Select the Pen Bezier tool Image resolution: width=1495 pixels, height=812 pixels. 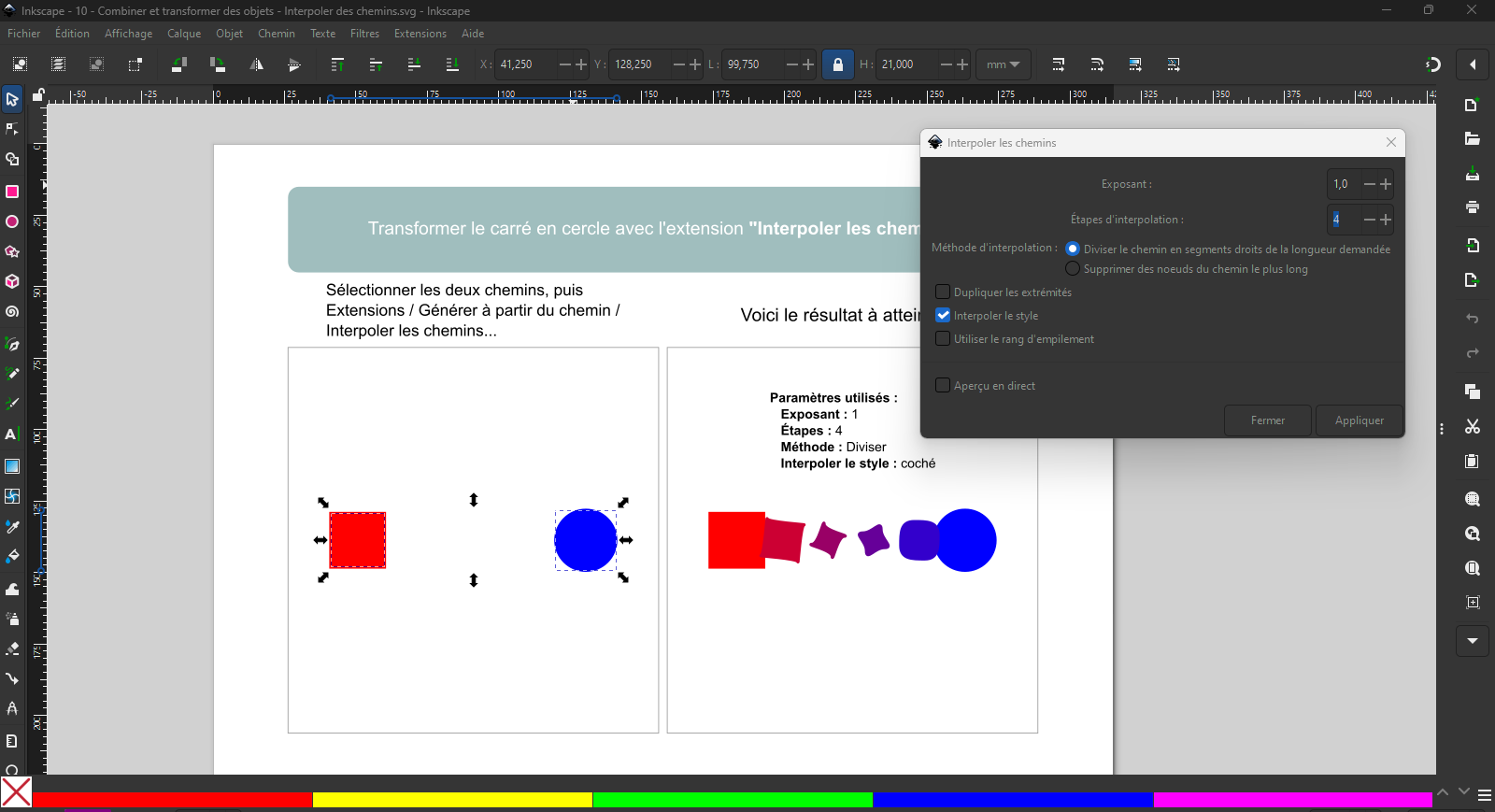12,344
